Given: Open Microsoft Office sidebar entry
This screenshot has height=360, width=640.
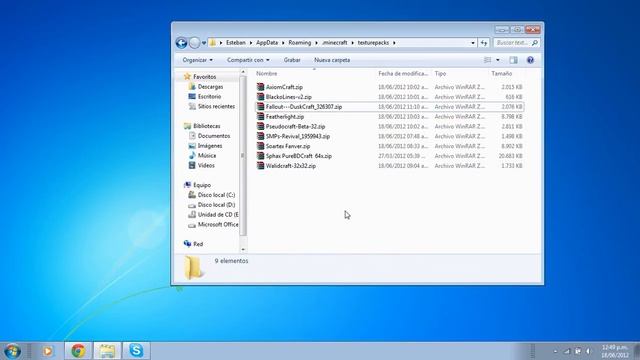Looking at the screenshot, I should tap(218, 224).
